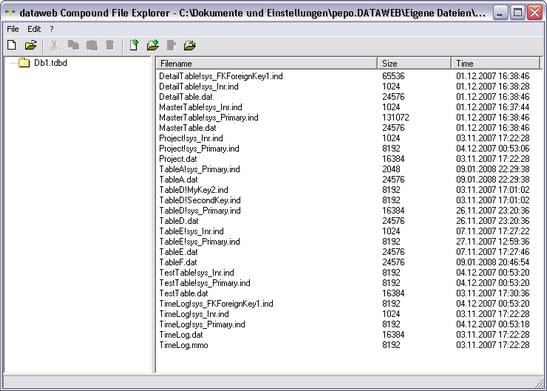Select file TestTable.dat

click(183, 293)
